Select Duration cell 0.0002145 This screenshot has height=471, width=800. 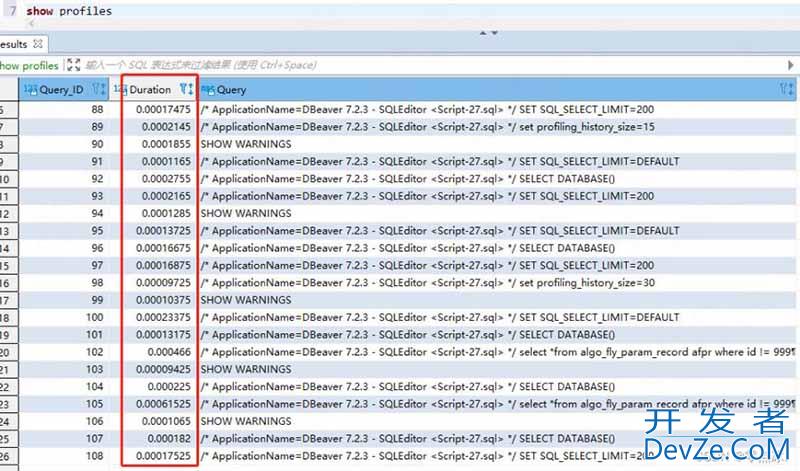[x=154, y=127]
